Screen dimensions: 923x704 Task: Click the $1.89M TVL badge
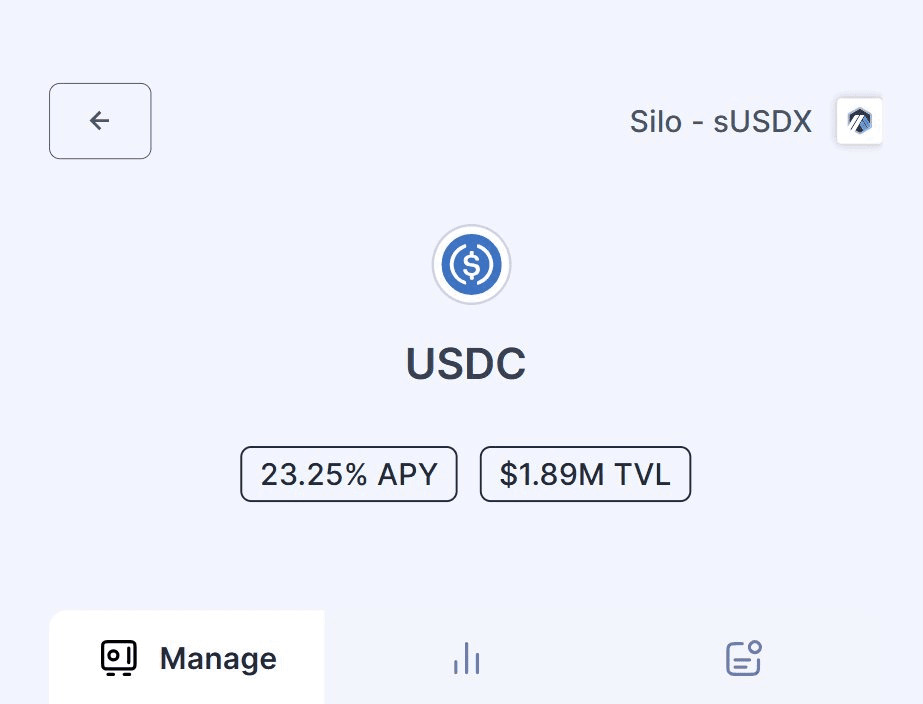(585, 474)
